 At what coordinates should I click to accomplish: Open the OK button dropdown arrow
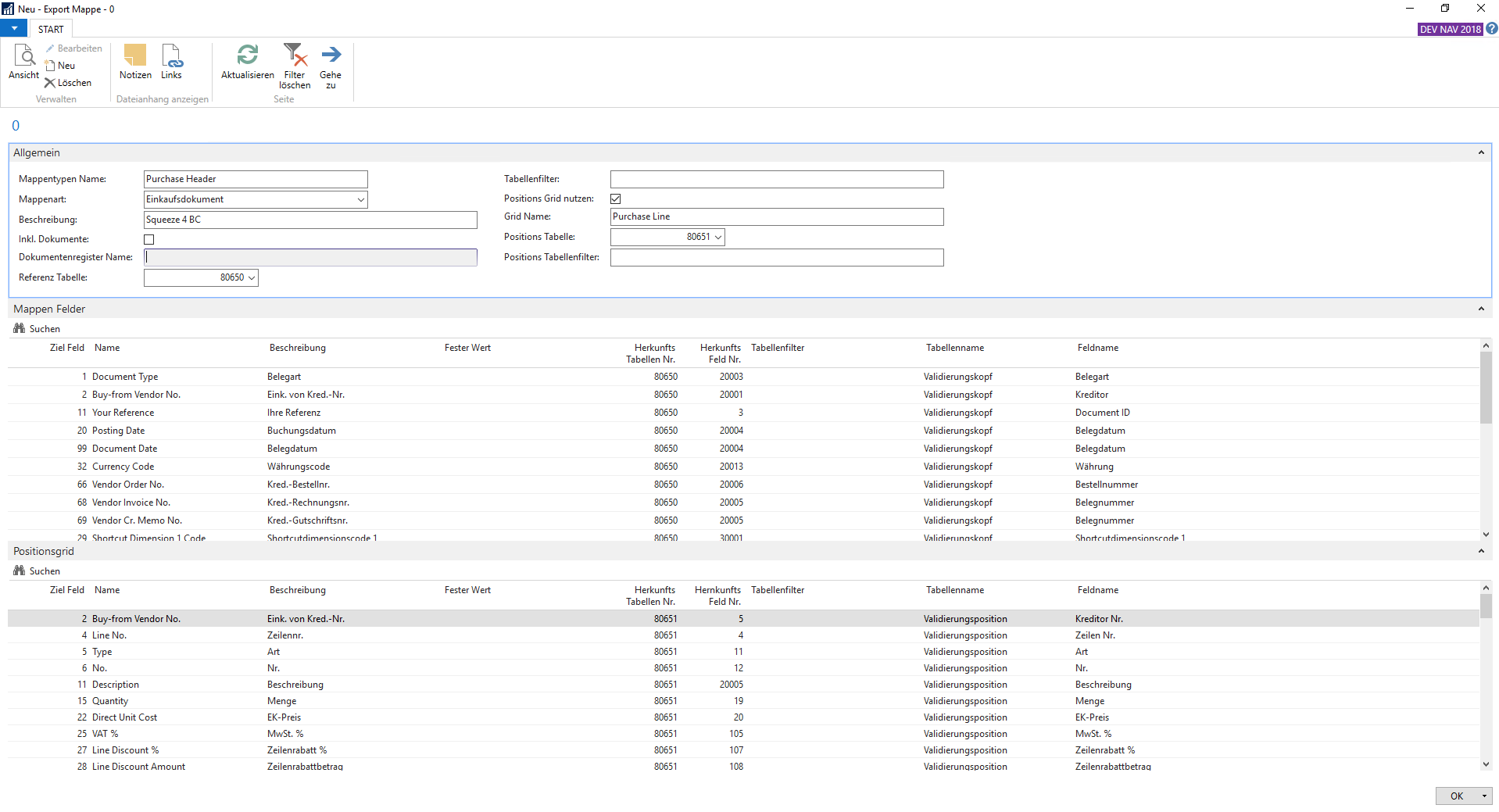coord(1484,796)
